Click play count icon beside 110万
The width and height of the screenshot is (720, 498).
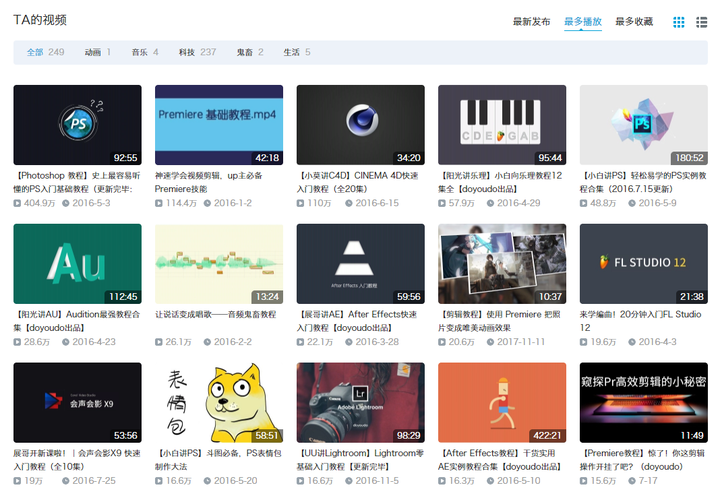coord(300,203)
